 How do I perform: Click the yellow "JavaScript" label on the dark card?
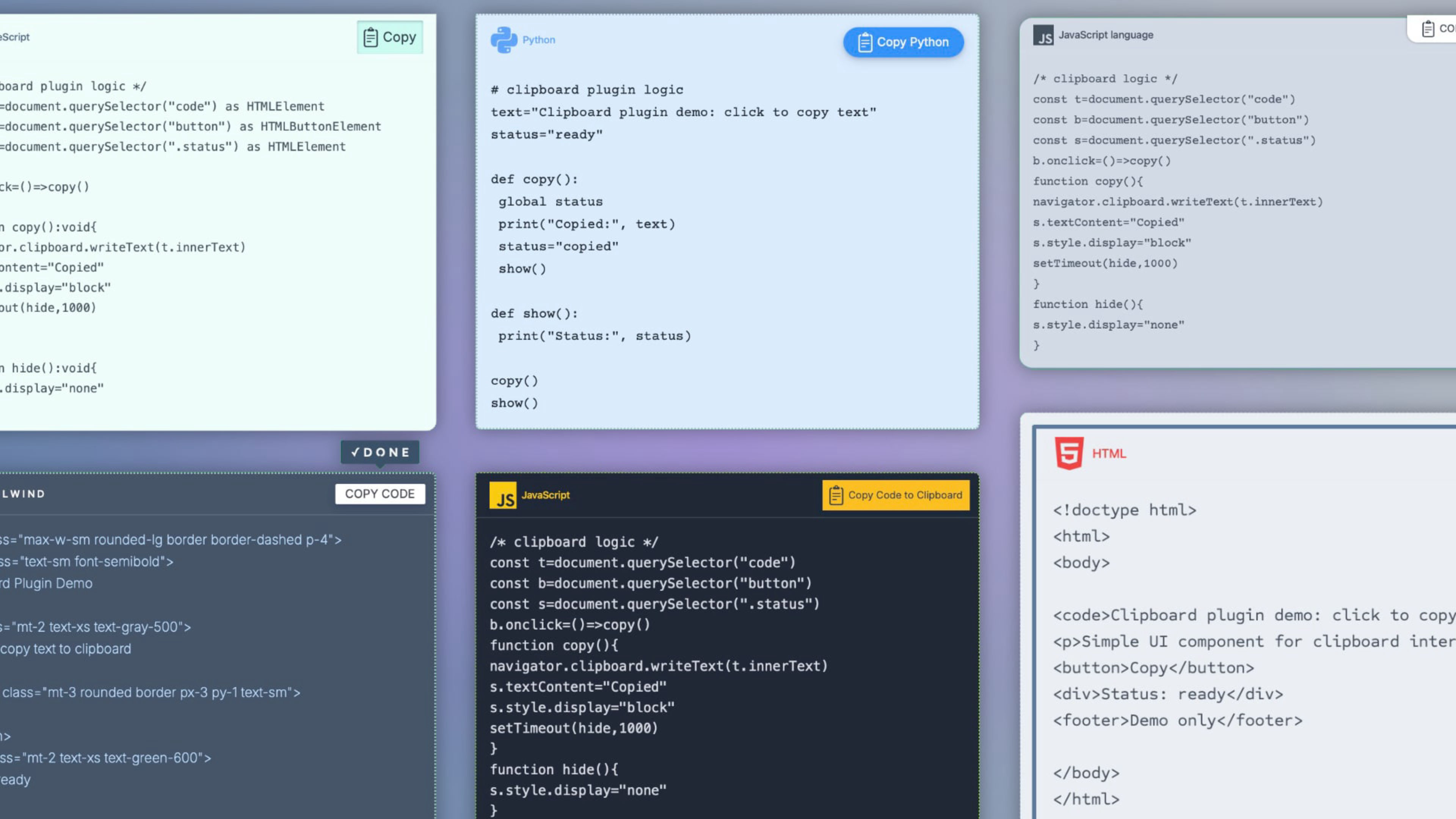point(546,495)
